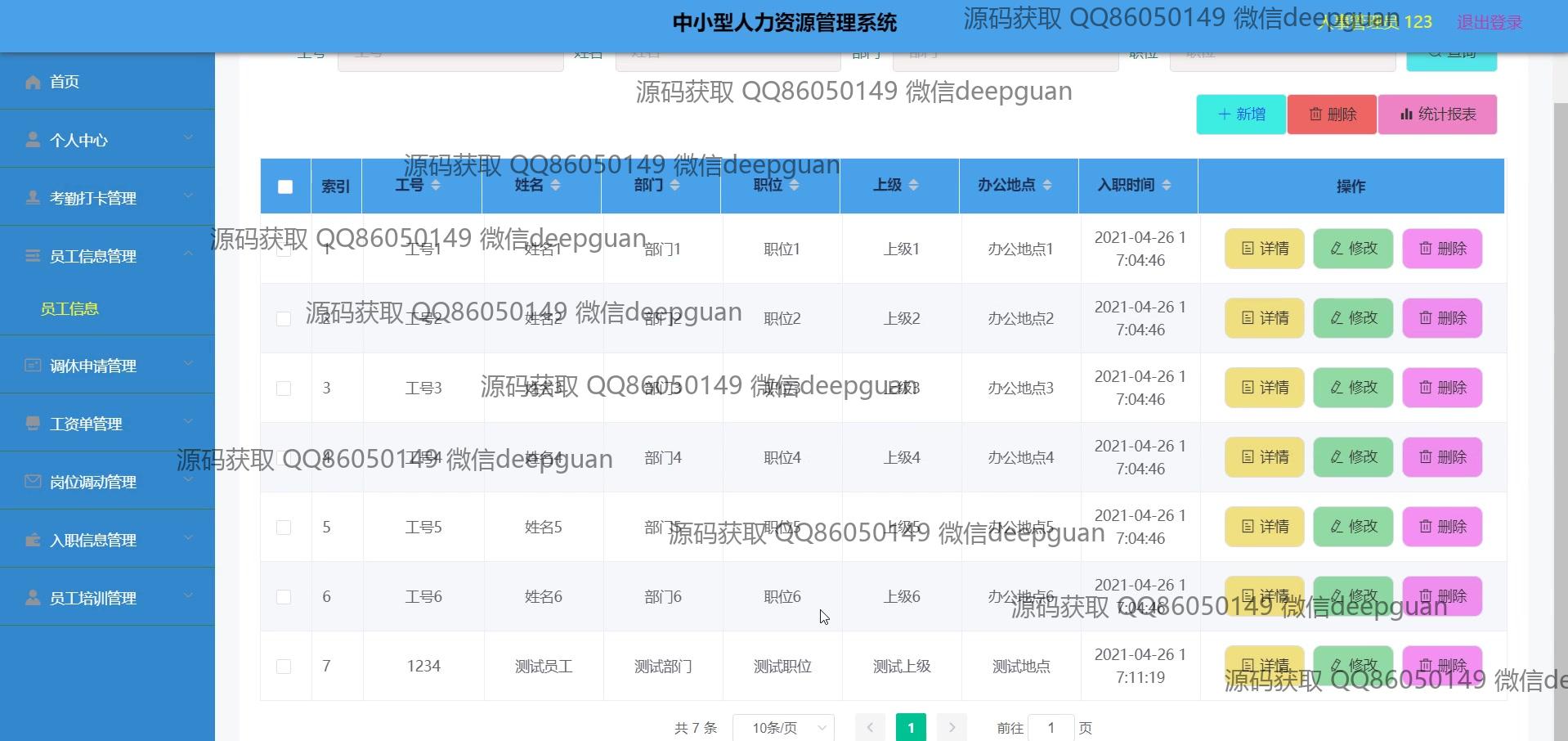Click the 前往 page number input field

click(1051, 727)
